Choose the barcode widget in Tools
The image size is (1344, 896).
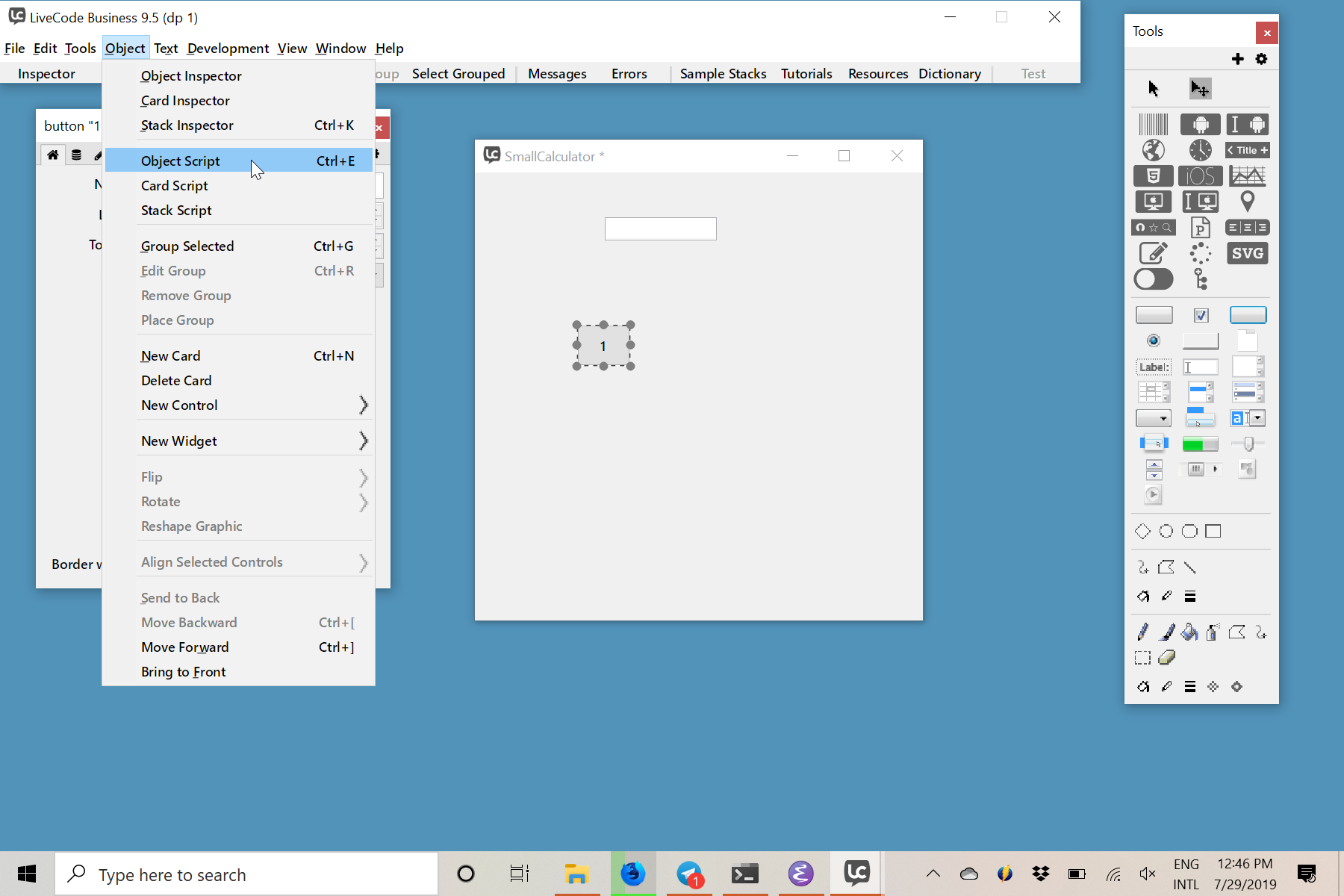[1154, 125]
